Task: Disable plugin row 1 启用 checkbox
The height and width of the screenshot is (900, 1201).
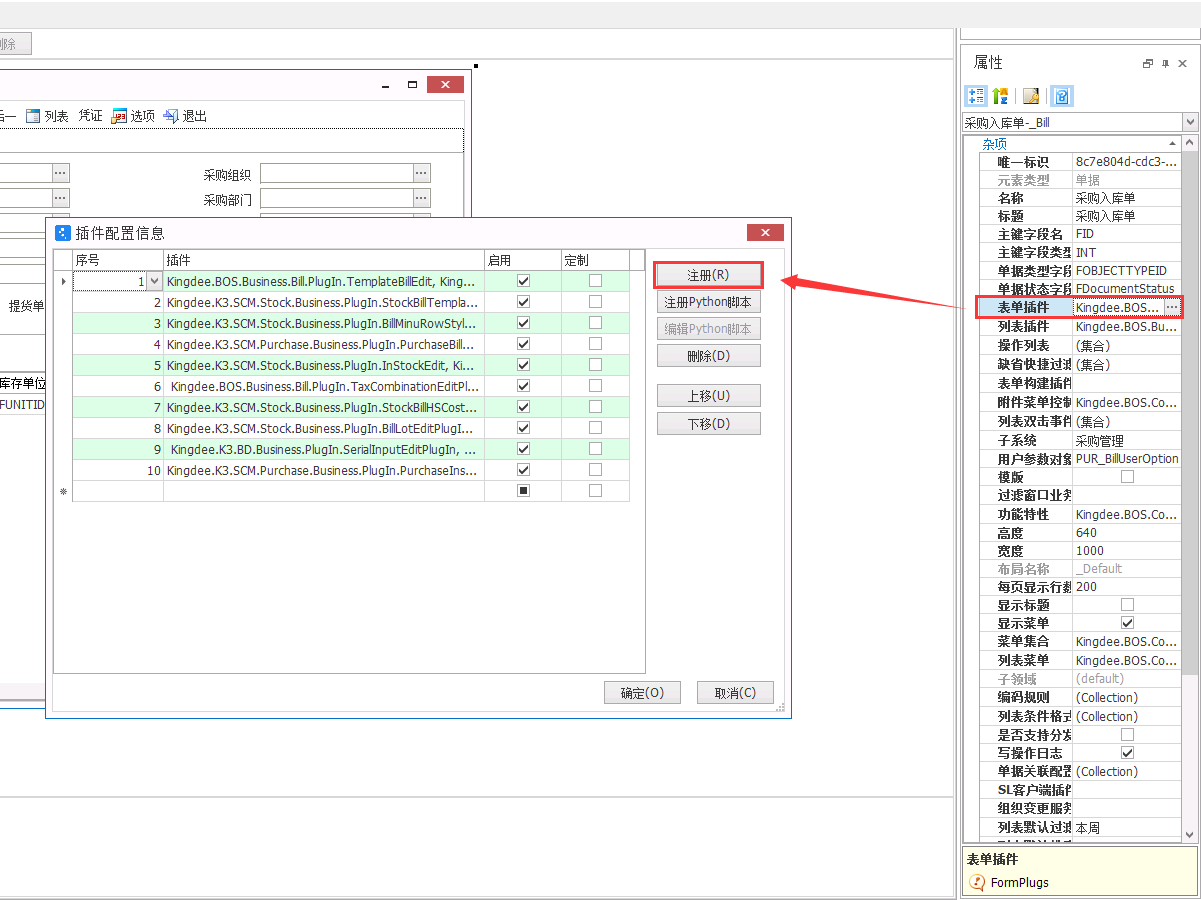Action: click(523, 281)
